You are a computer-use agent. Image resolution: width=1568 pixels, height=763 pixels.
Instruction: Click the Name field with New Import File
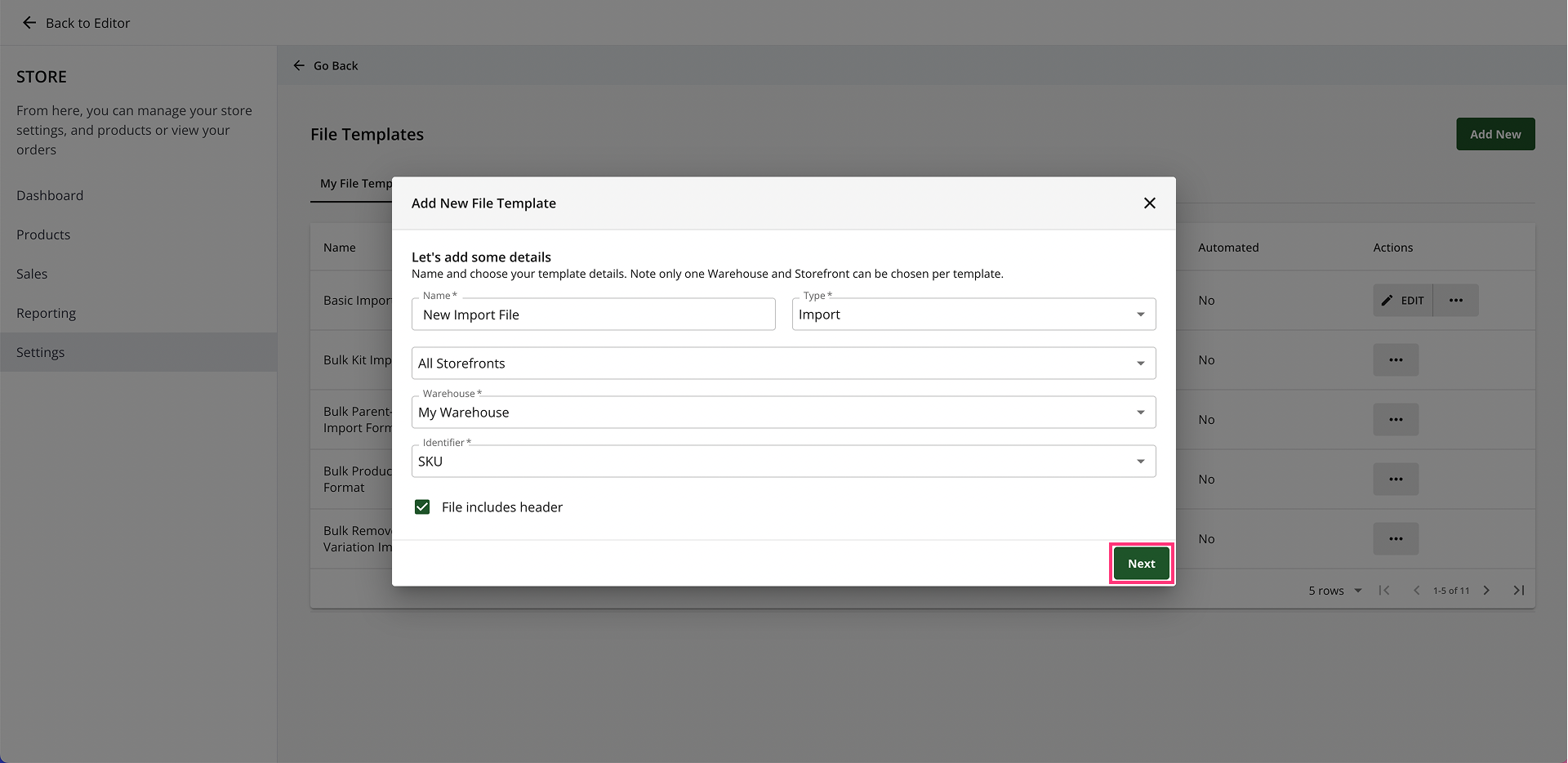594,315
